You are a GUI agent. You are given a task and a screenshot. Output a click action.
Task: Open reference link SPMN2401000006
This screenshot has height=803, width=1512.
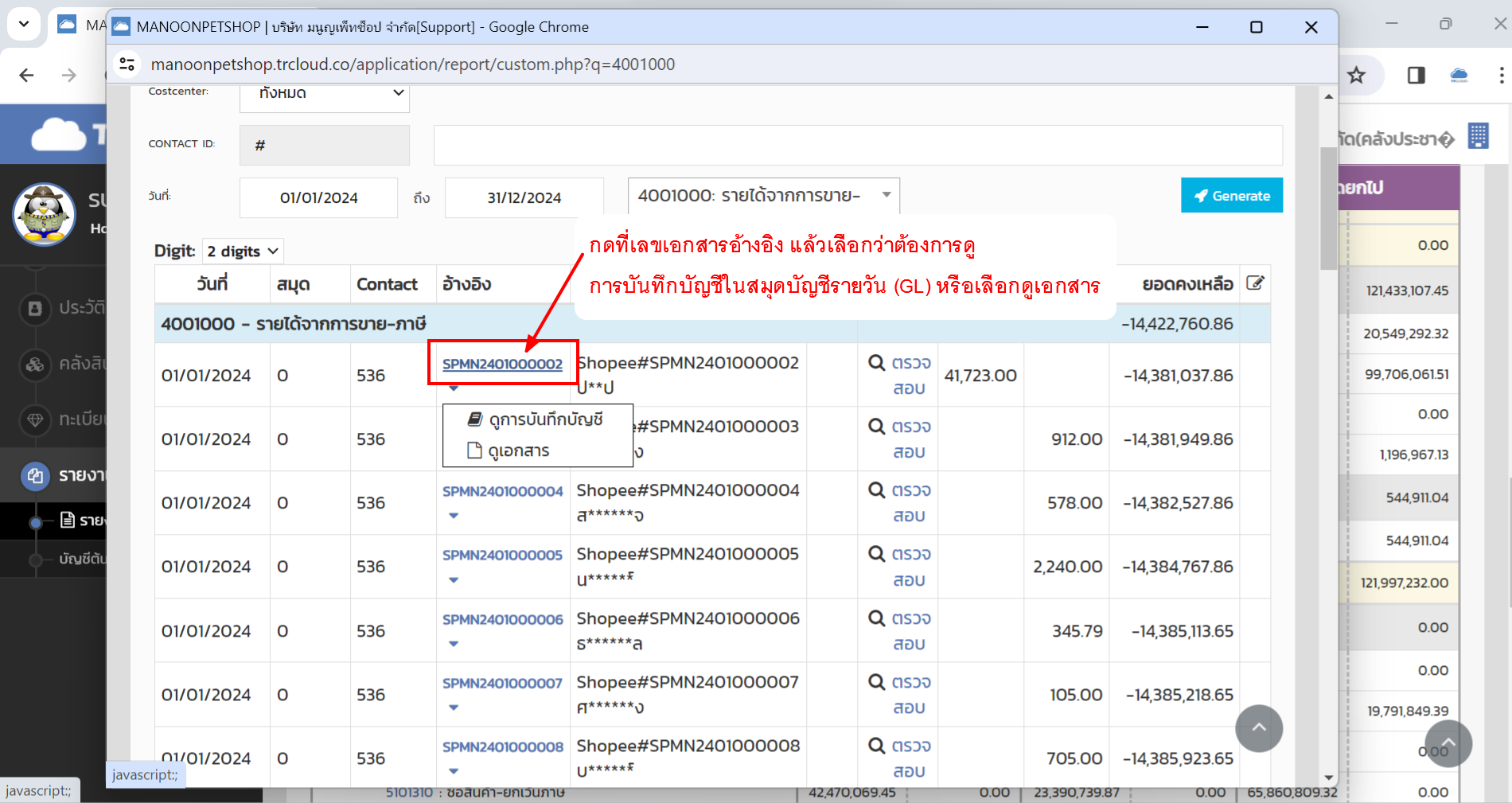pos(502,619)
